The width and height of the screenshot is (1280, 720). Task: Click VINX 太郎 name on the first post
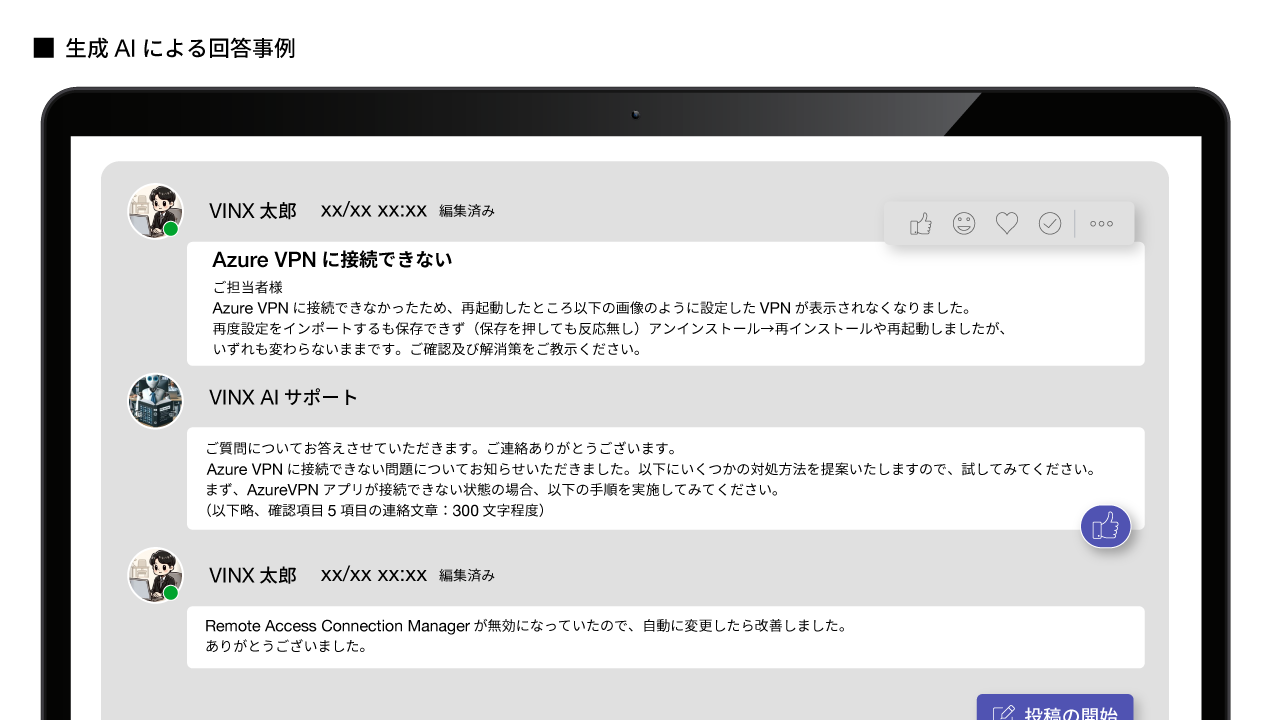(252, 211)
